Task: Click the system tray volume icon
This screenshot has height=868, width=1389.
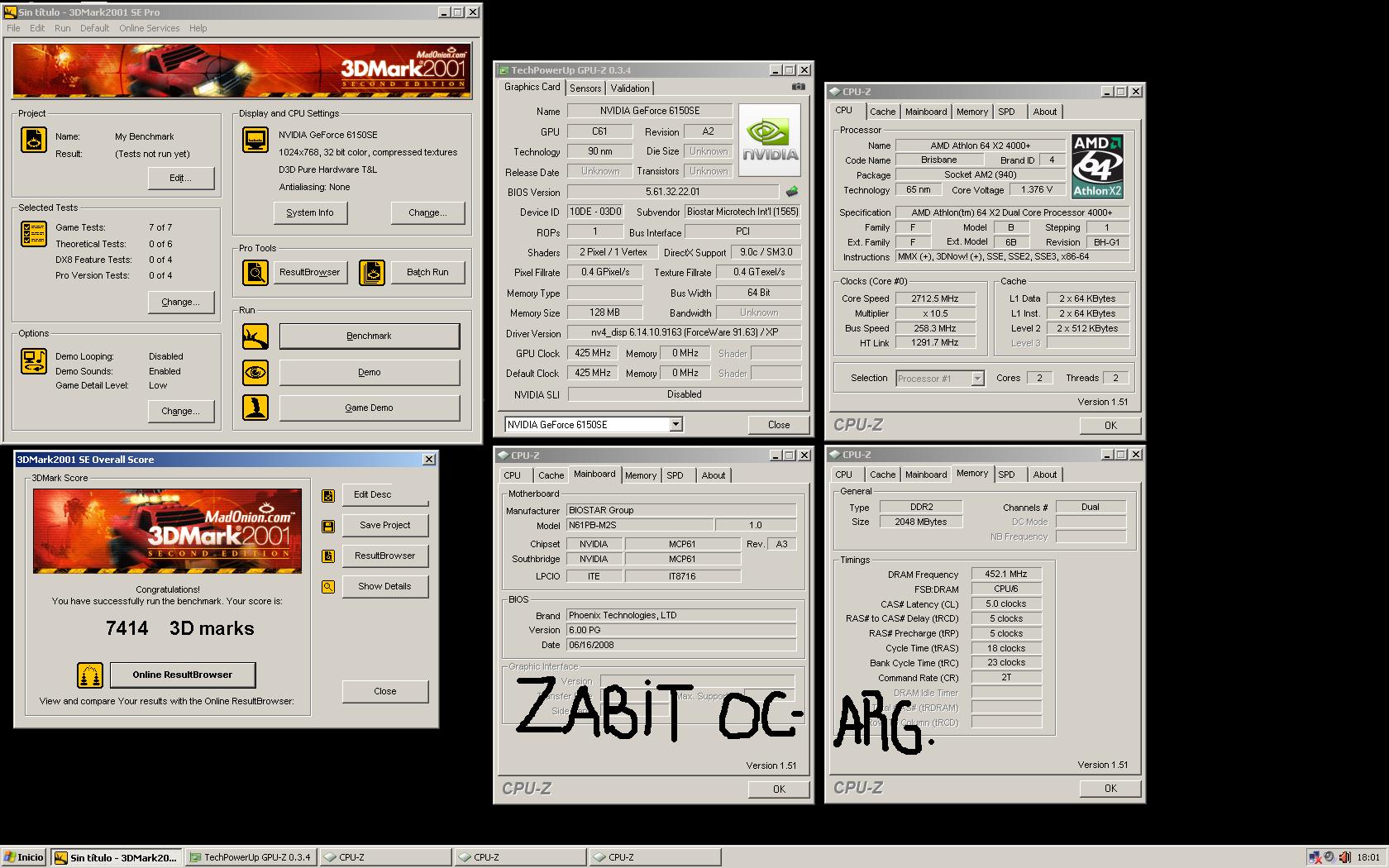Action: tap(1344, 857)
